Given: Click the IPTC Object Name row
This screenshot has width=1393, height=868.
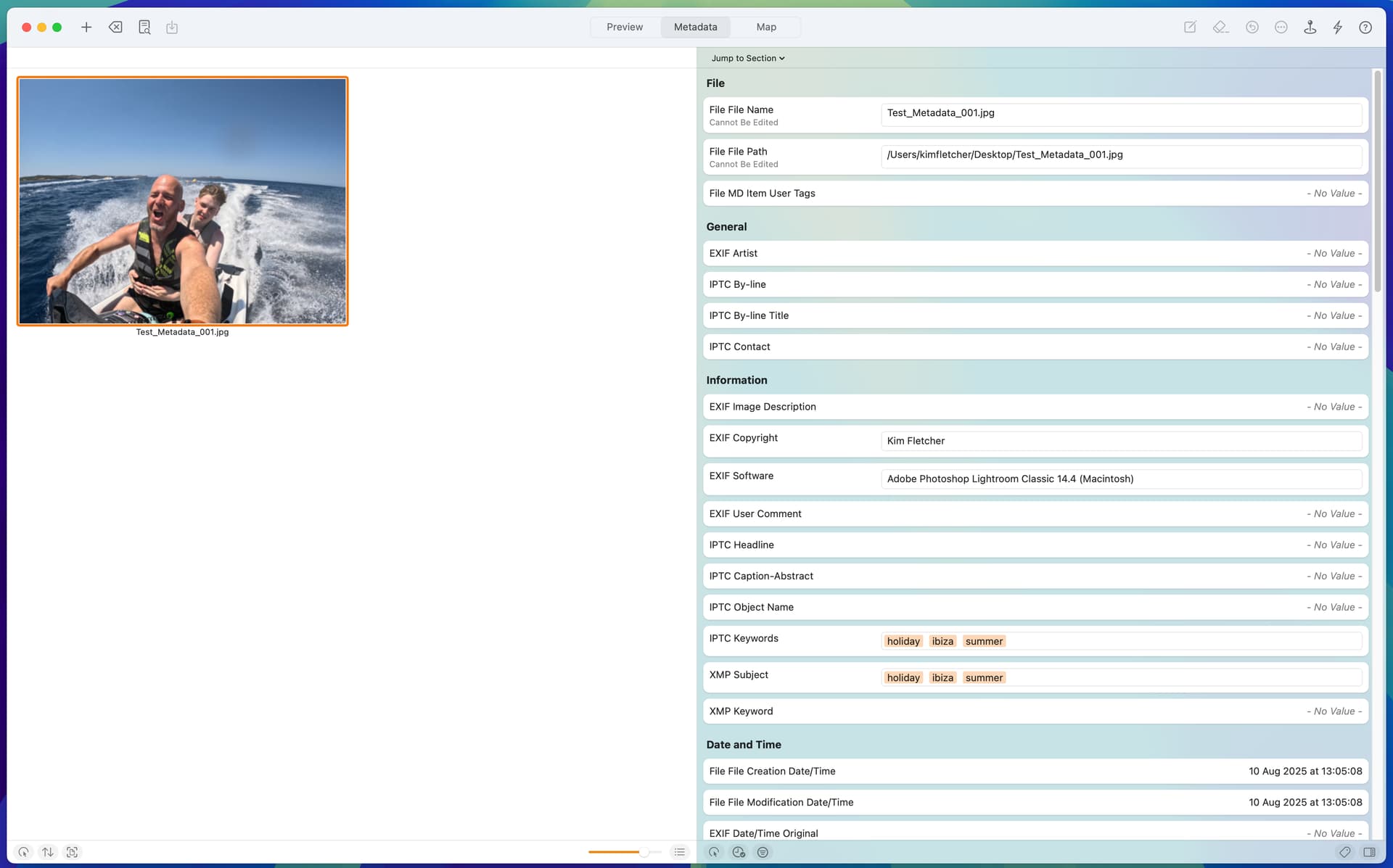Looking at the screenshot, I should 1035,607.
